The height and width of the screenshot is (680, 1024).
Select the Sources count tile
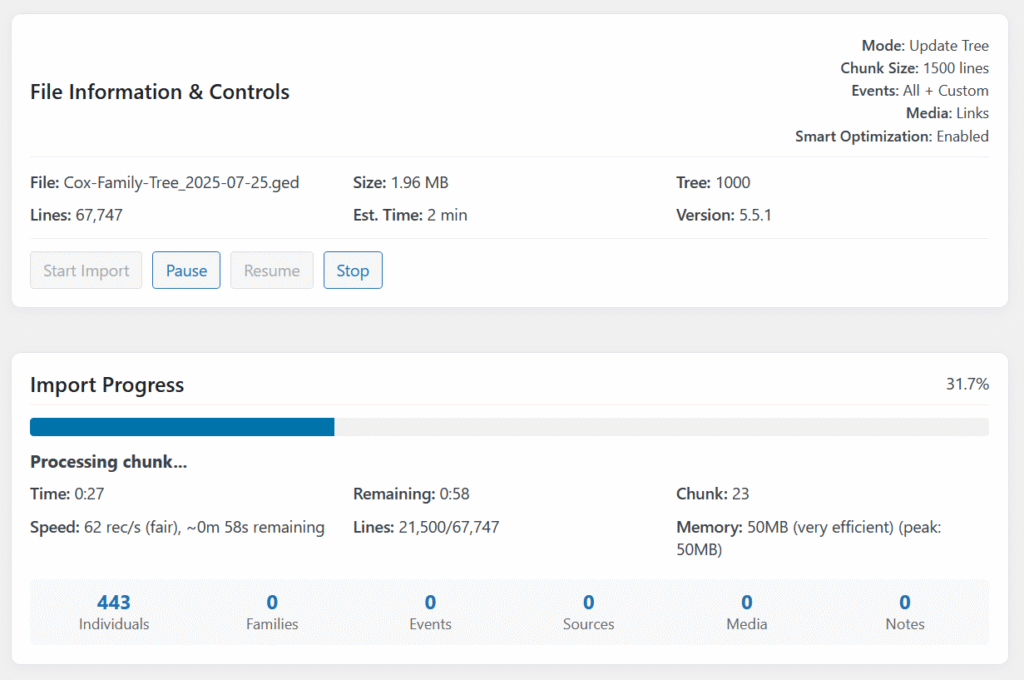pyautogui.click(x=588, y=611)
